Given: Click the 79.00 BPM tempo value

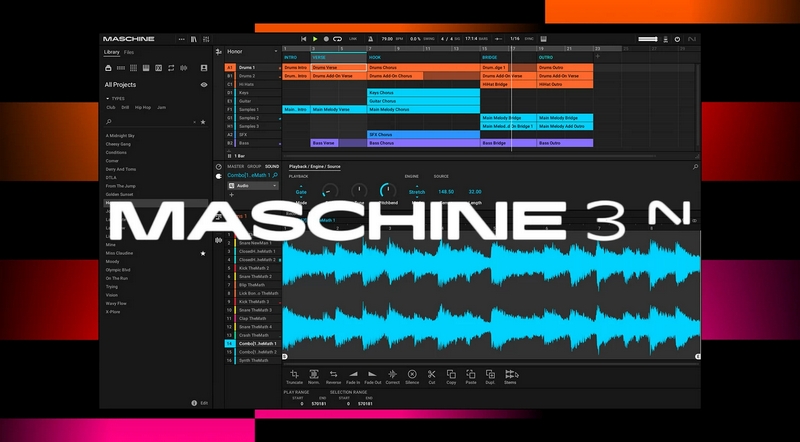Looking at the screenshot, I should 387,39.
